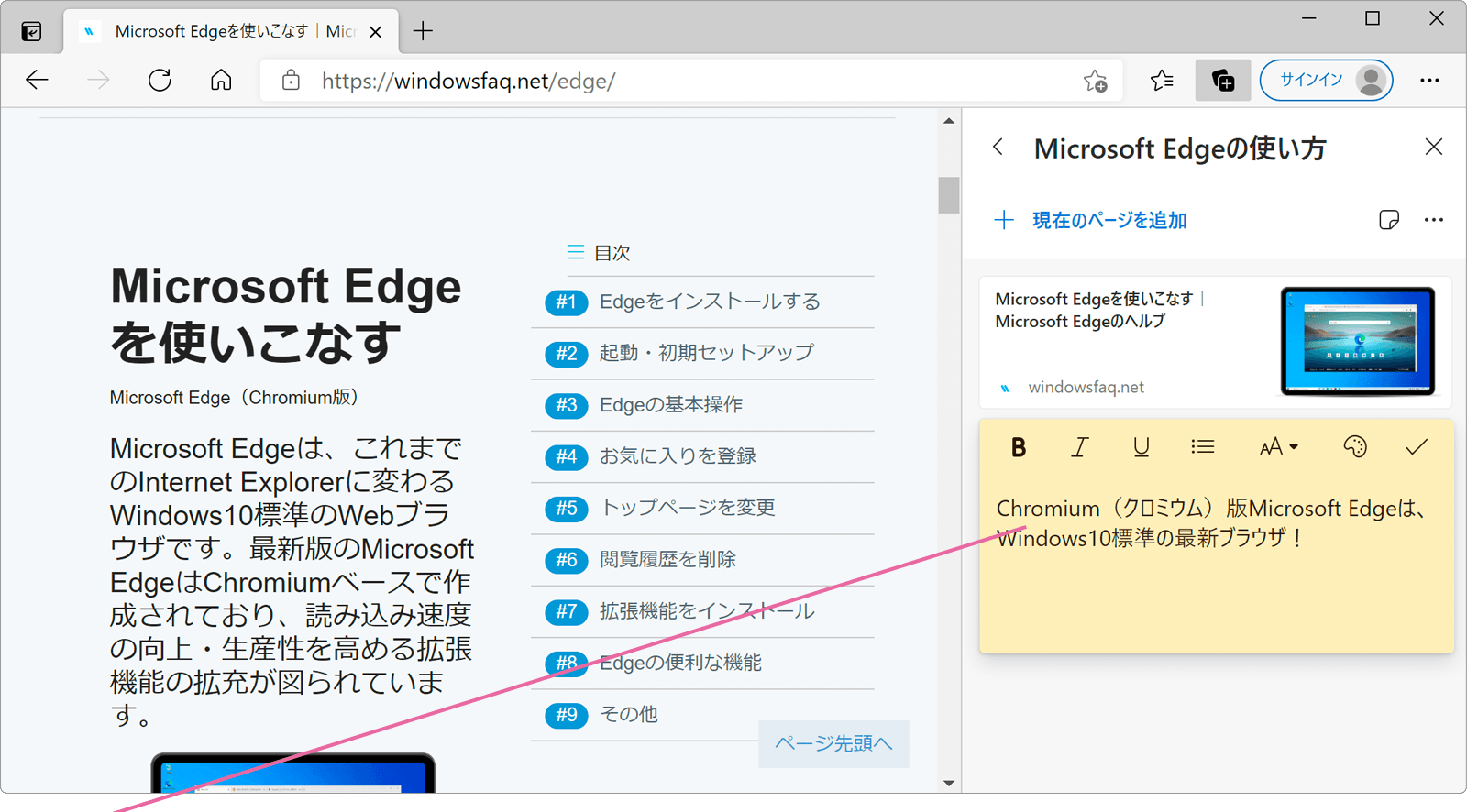
Task: Change the note color palette
Action: (x=1355, y=447)
